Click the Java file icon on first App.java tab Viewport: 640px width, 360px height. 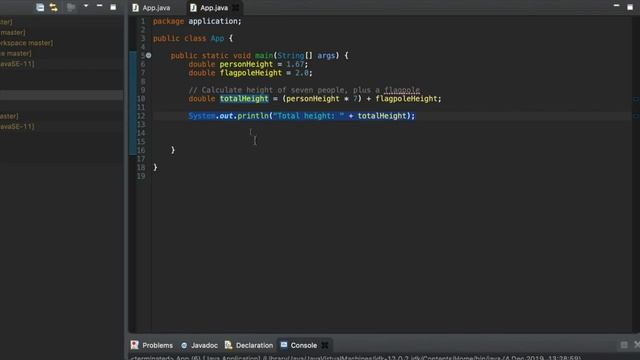coord(136,8)
